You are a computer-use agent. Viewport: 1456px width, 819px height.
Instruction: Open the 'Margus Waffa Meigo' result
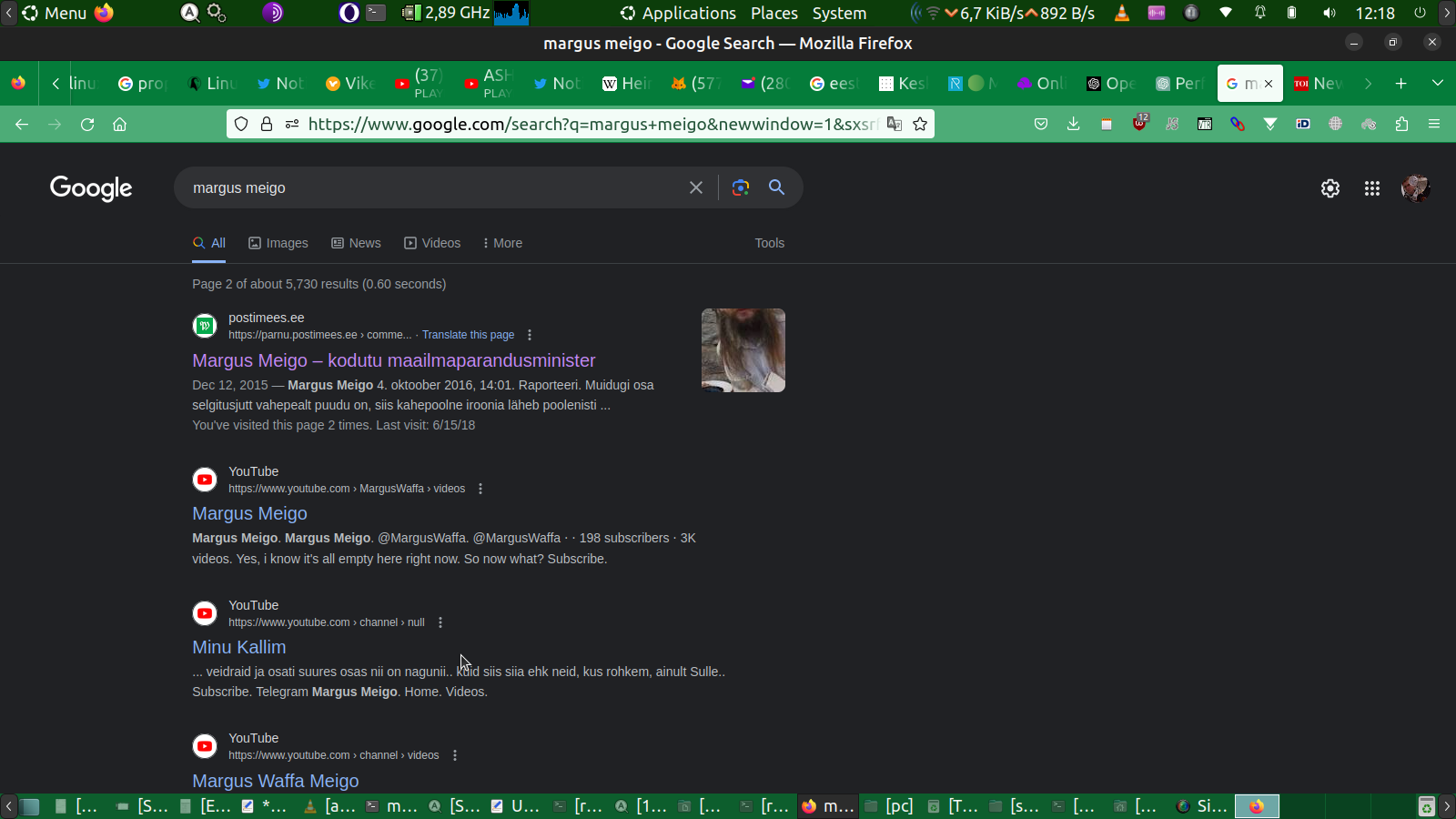[x=276, y=781]
